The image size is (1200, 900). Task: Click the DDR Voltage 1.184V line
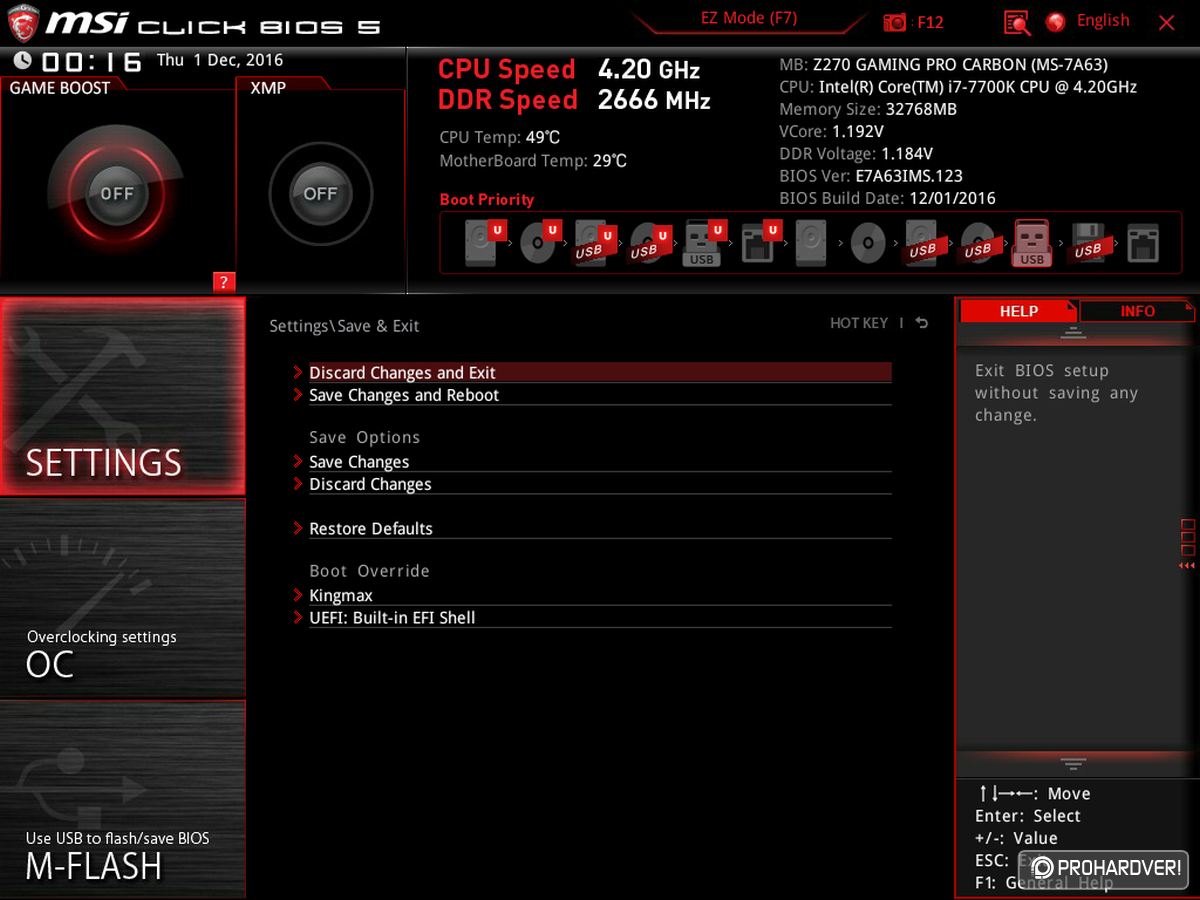856,154
